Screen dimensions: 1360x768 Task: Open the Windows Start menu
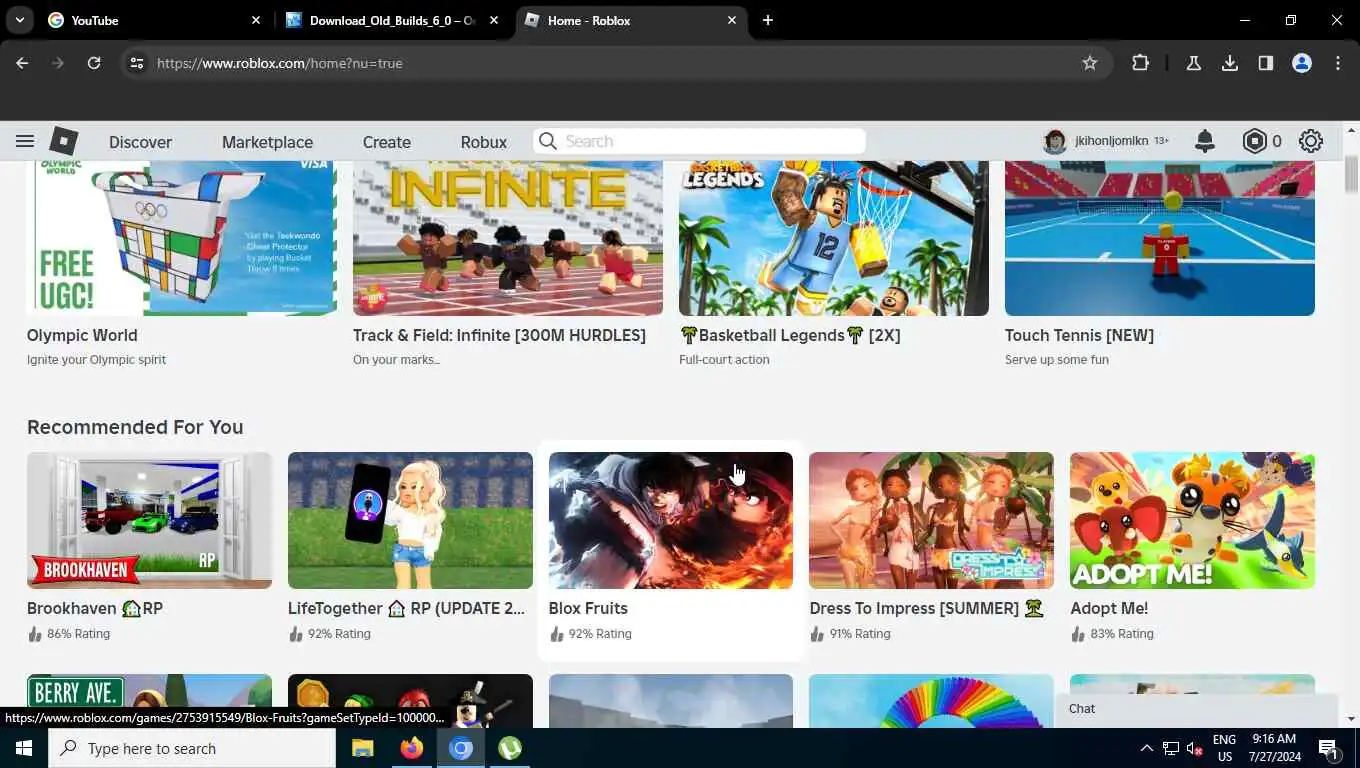[23, 748]
